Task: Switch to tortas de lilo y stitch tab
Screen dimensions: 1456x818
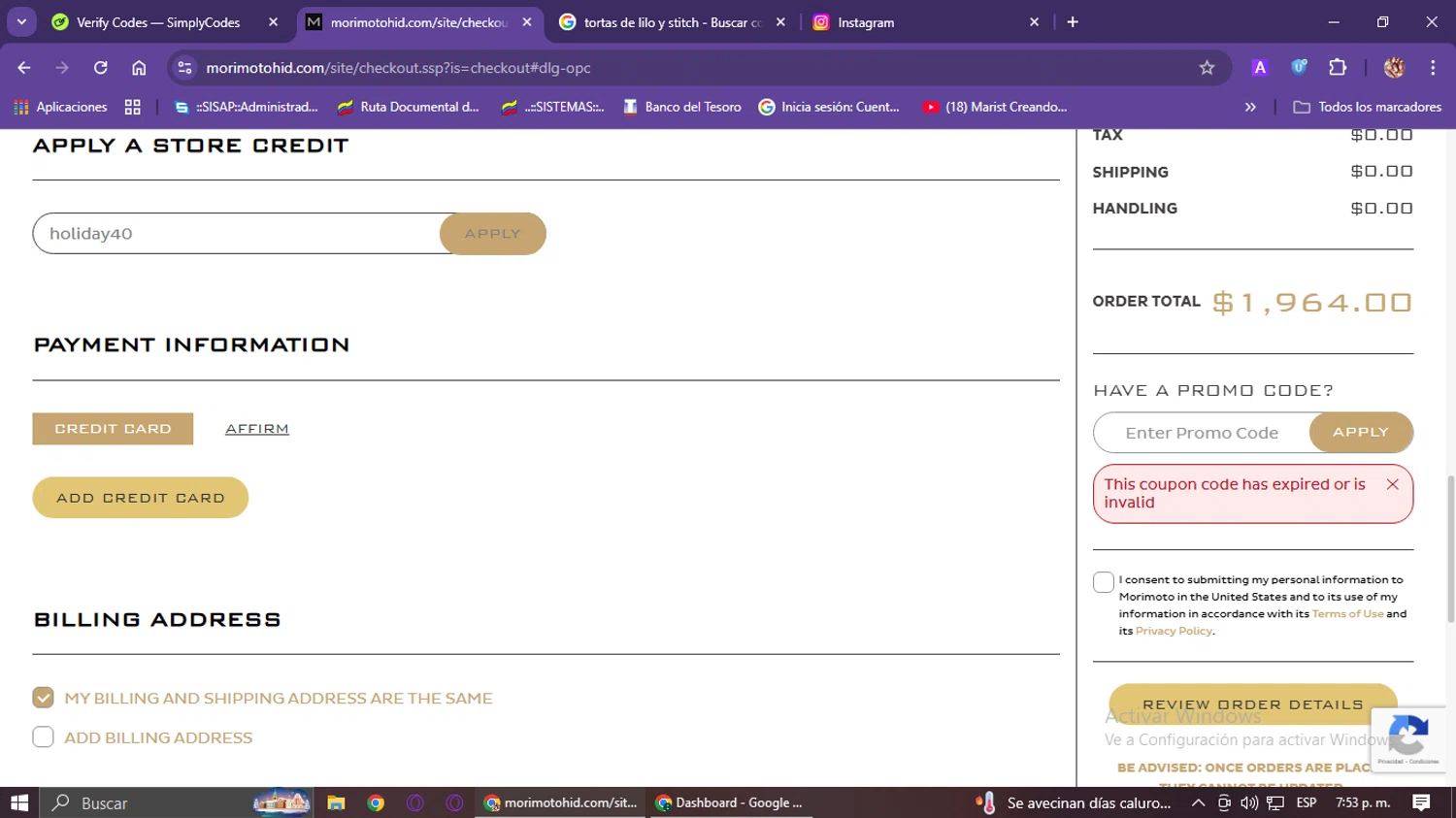Action: click(672, 22)
